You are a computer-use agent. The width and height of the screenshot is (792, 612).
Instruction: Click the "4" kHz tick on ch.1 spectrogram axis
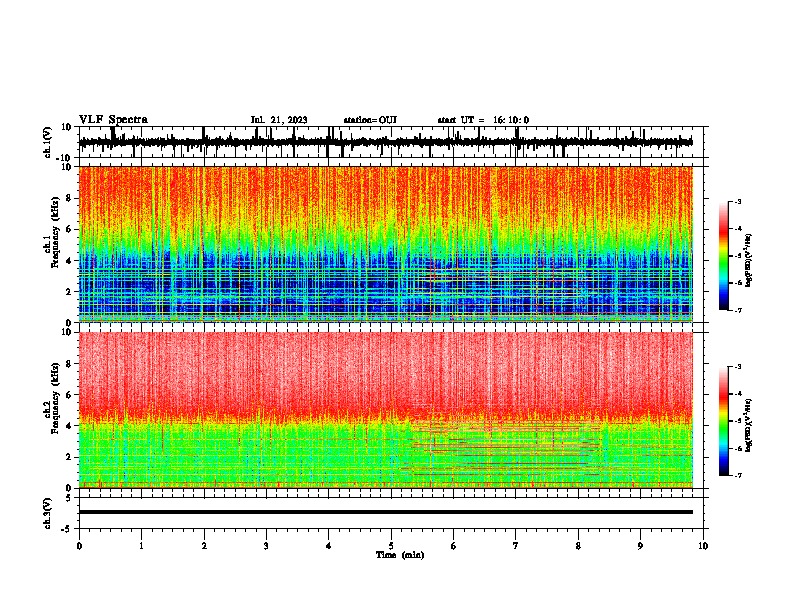pyautogui.click(x=69, y=261)
